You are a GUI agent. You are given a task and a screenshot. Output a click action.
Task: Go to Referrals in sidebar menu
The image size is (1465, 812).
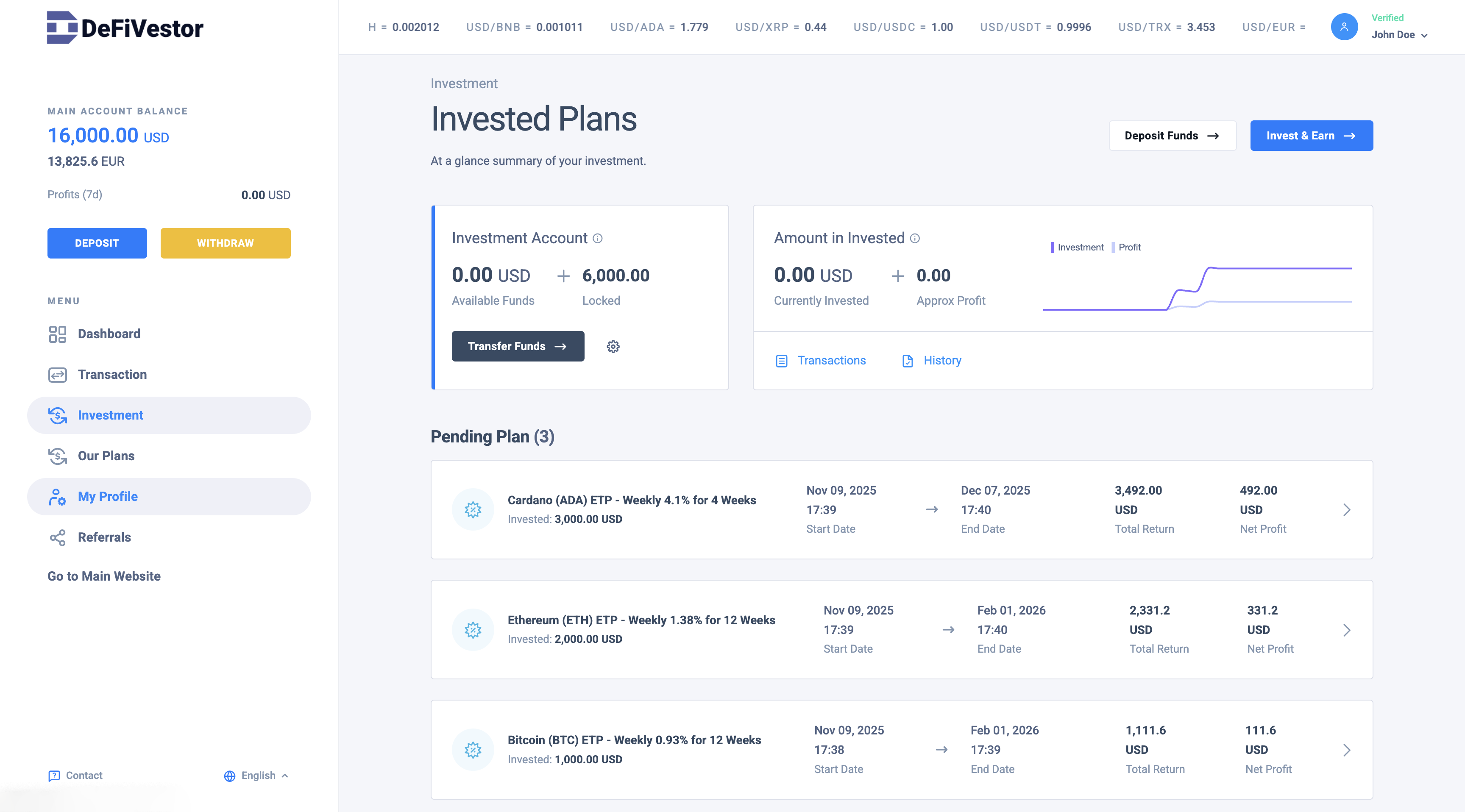click(x=104, y=537)
